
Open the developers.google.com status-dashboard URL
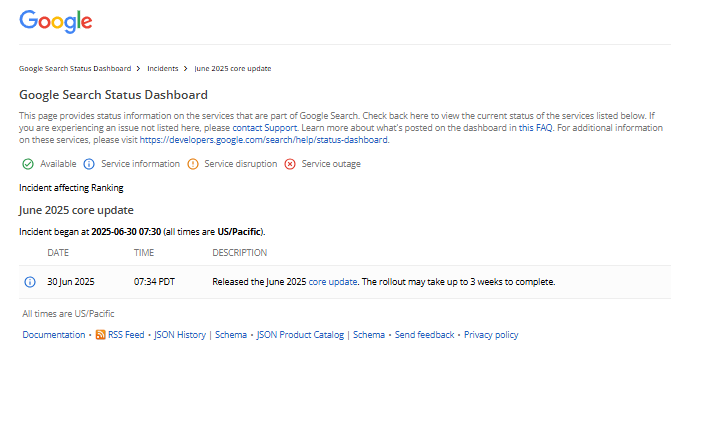(x=263, y=140)
